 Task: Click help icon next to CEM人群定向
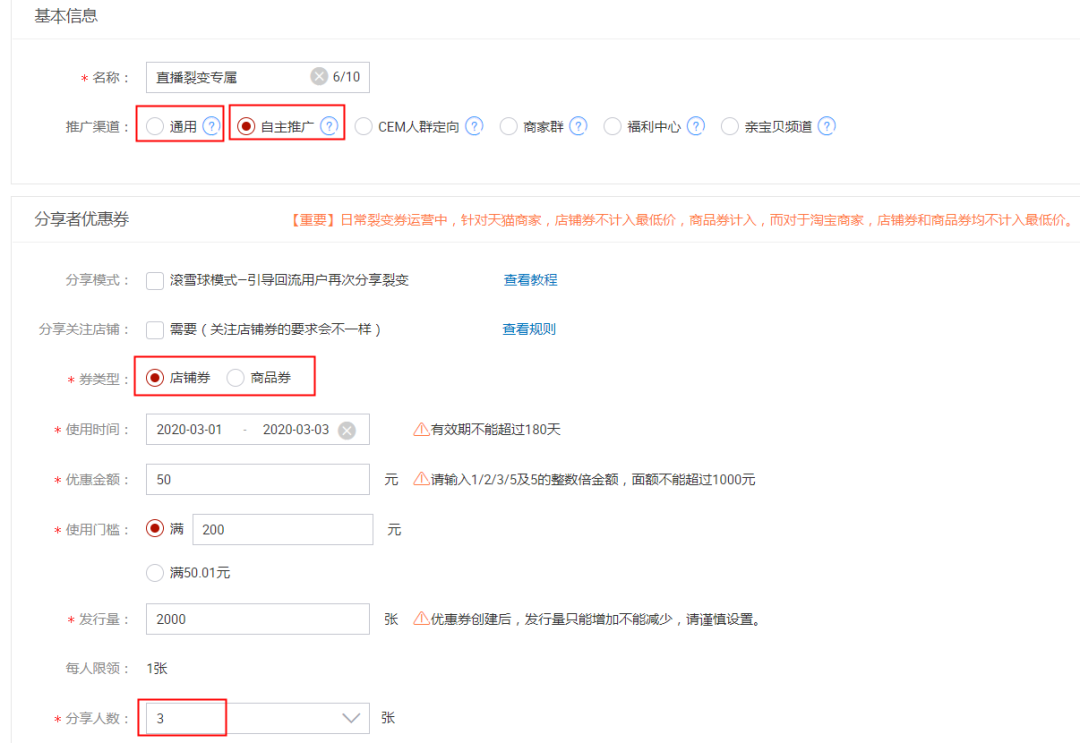pyautogui.click(x=474, y=126)
